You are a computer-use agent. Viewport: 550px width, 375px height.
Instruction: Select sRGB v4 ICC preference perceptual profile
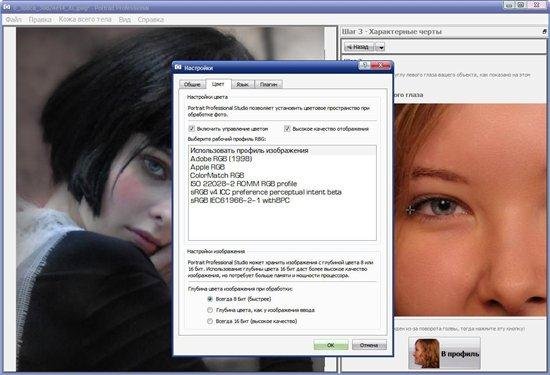(x=282, y=192)
